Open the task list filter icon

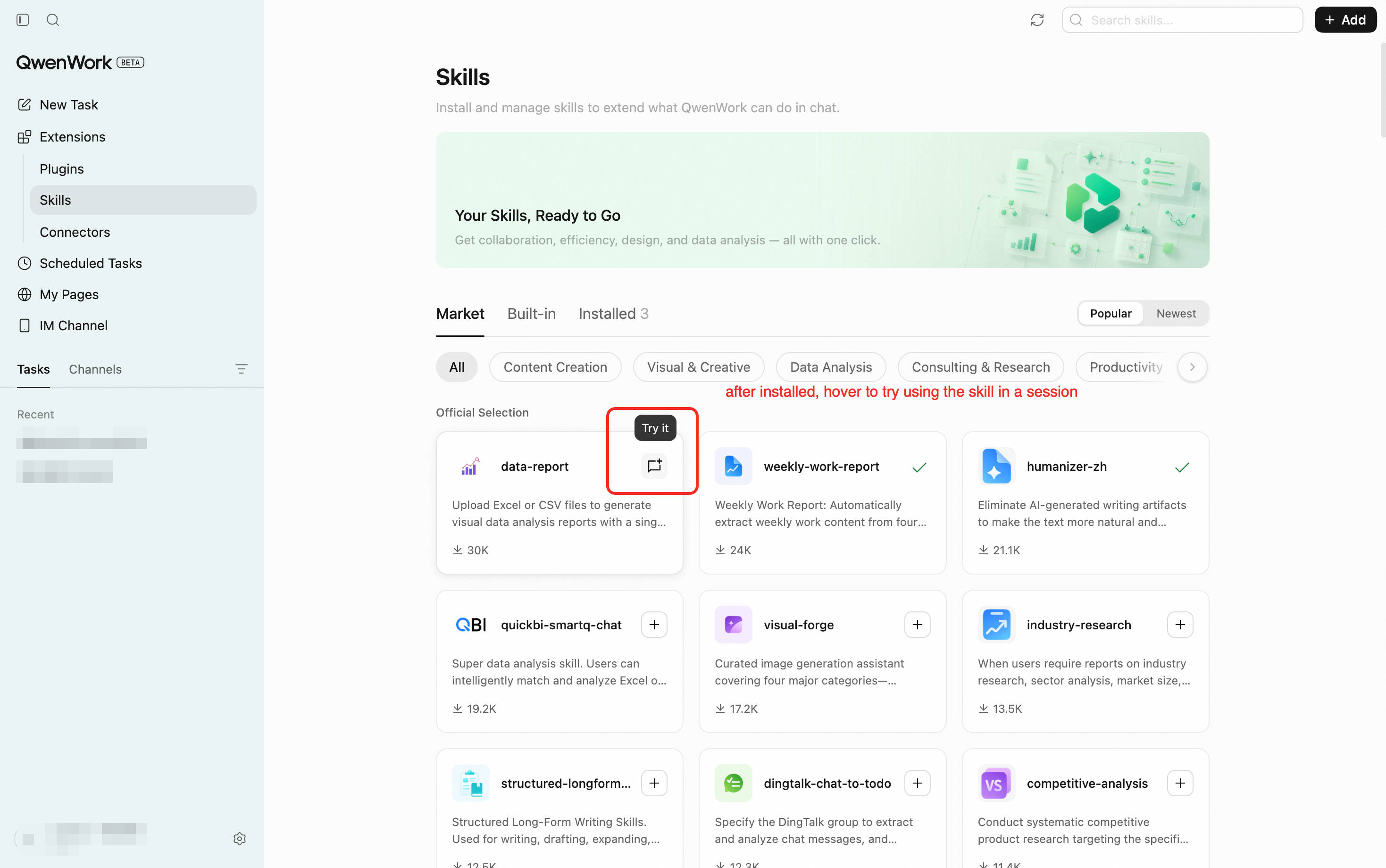[x=242, y=368]
